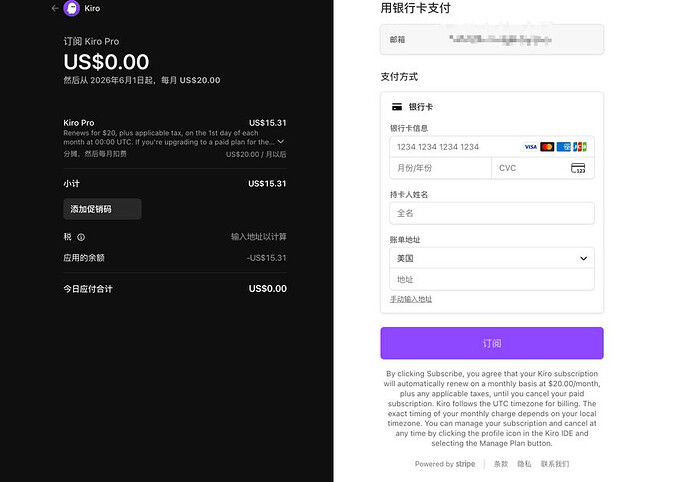Screen dimensions: 690x482
Task: Click the Mastercard icon
Action: 547,147
